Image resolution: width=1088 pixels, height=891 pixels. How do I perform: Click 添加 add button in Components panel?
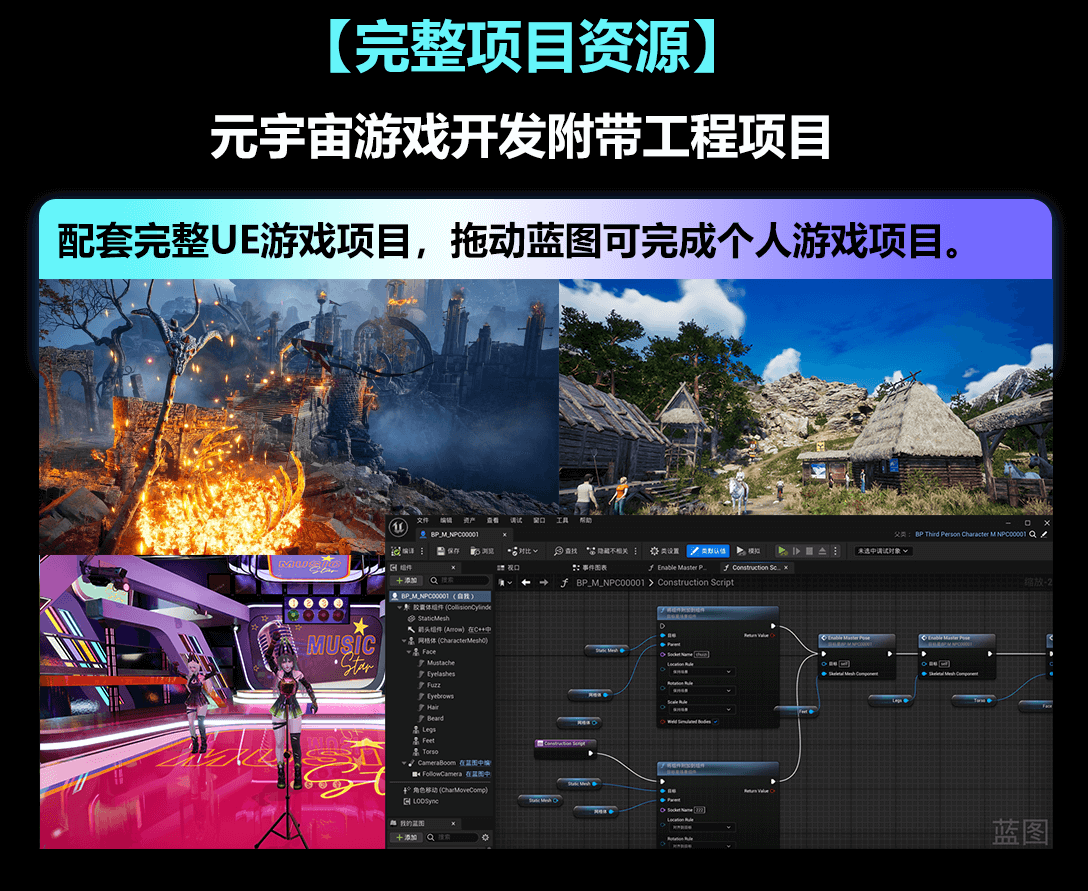coord(407,580)
